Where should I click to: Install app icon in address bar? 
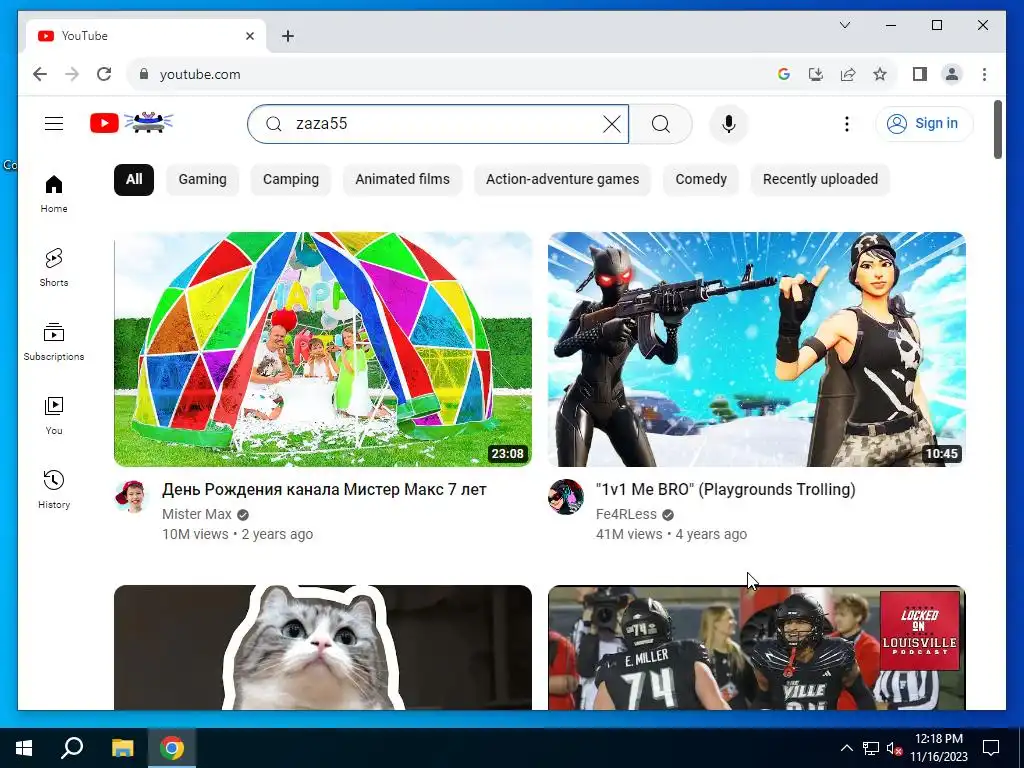click(x=816, y=74)
